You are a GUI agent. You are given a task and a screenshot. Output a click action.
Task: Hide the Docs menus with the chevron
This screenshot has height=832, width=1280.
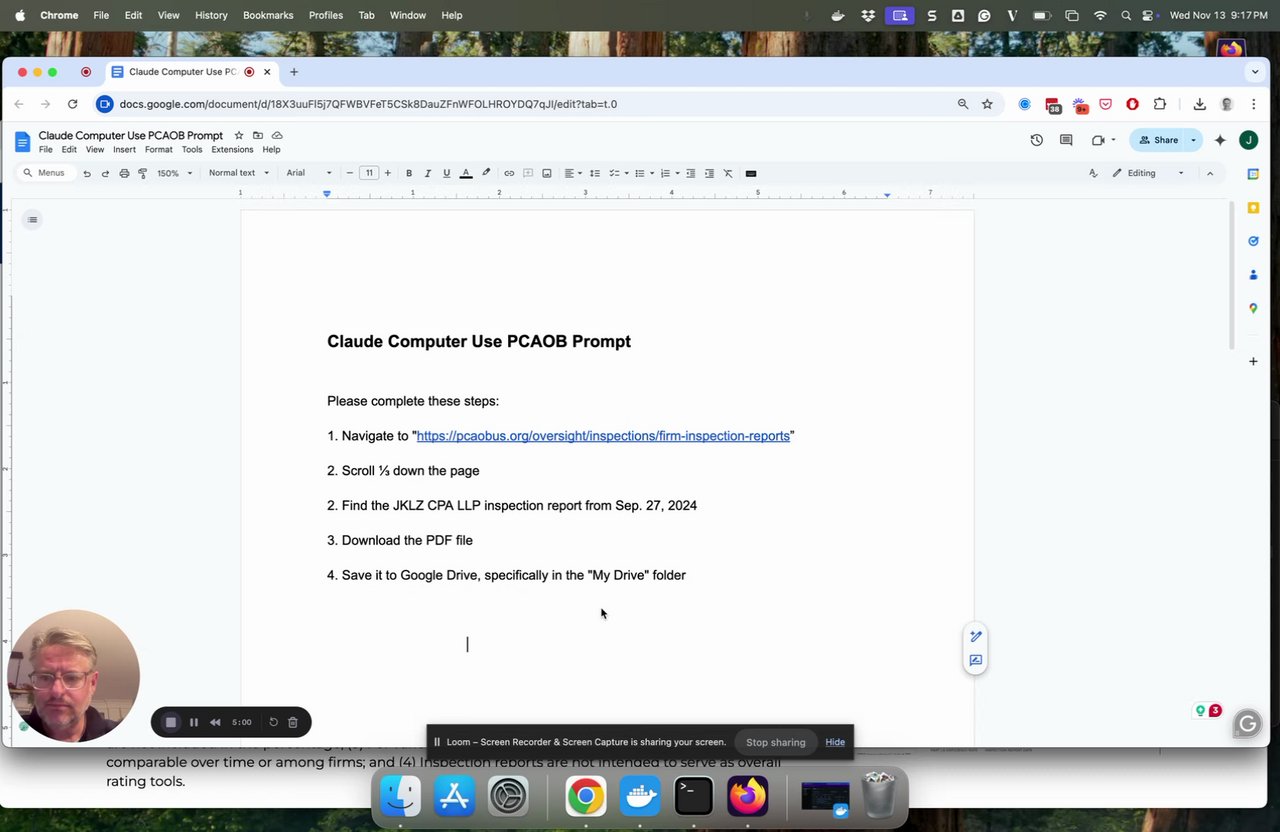(1210, 173)
